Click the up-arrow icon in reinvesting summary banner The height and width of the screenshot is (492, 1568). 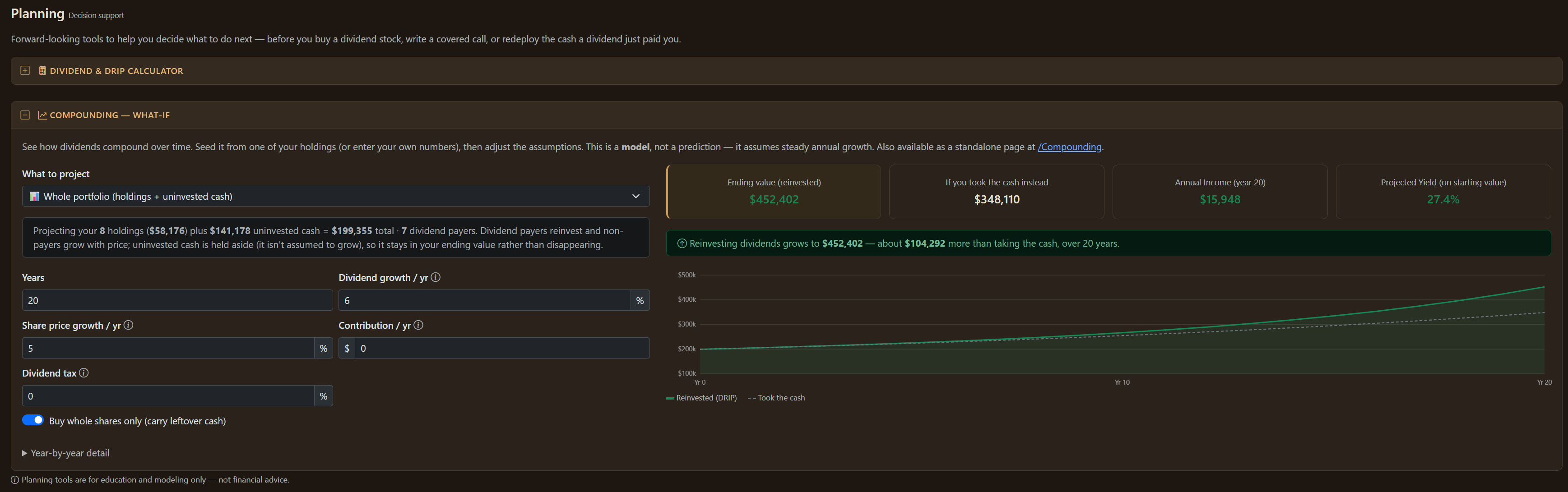click(682, 243)
